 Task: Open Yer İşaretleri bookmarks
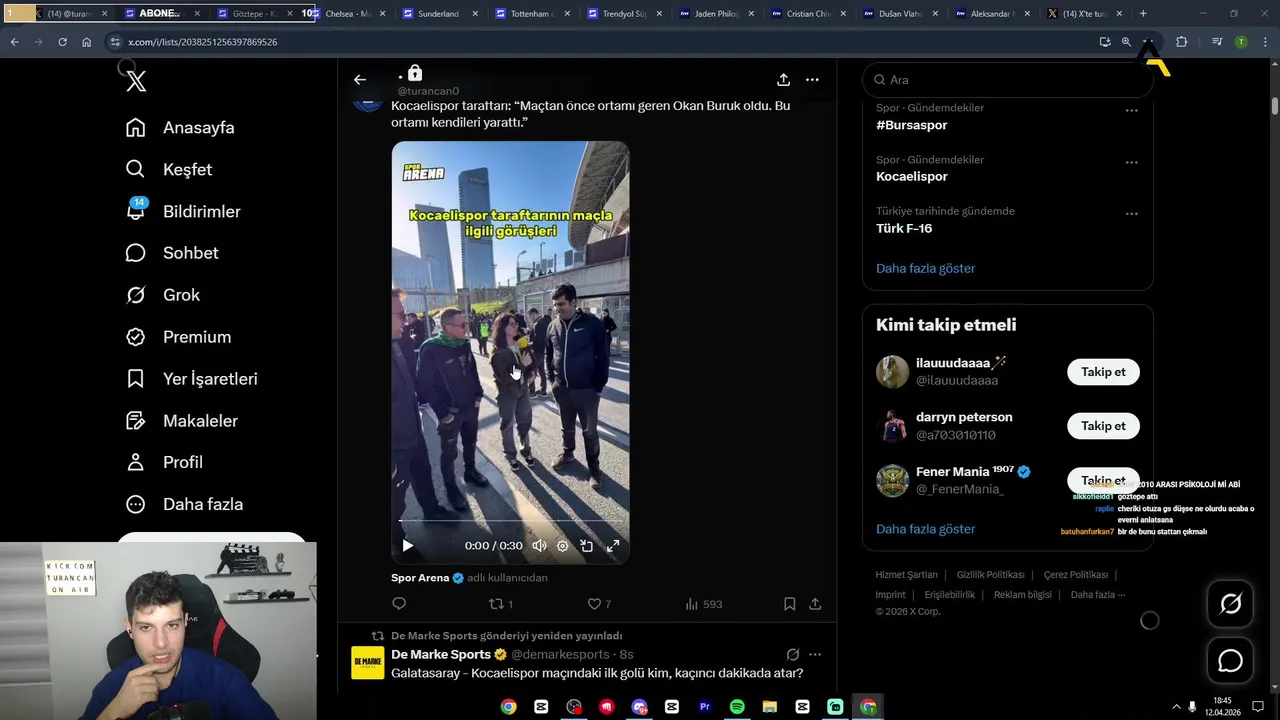tap(192, 379)
